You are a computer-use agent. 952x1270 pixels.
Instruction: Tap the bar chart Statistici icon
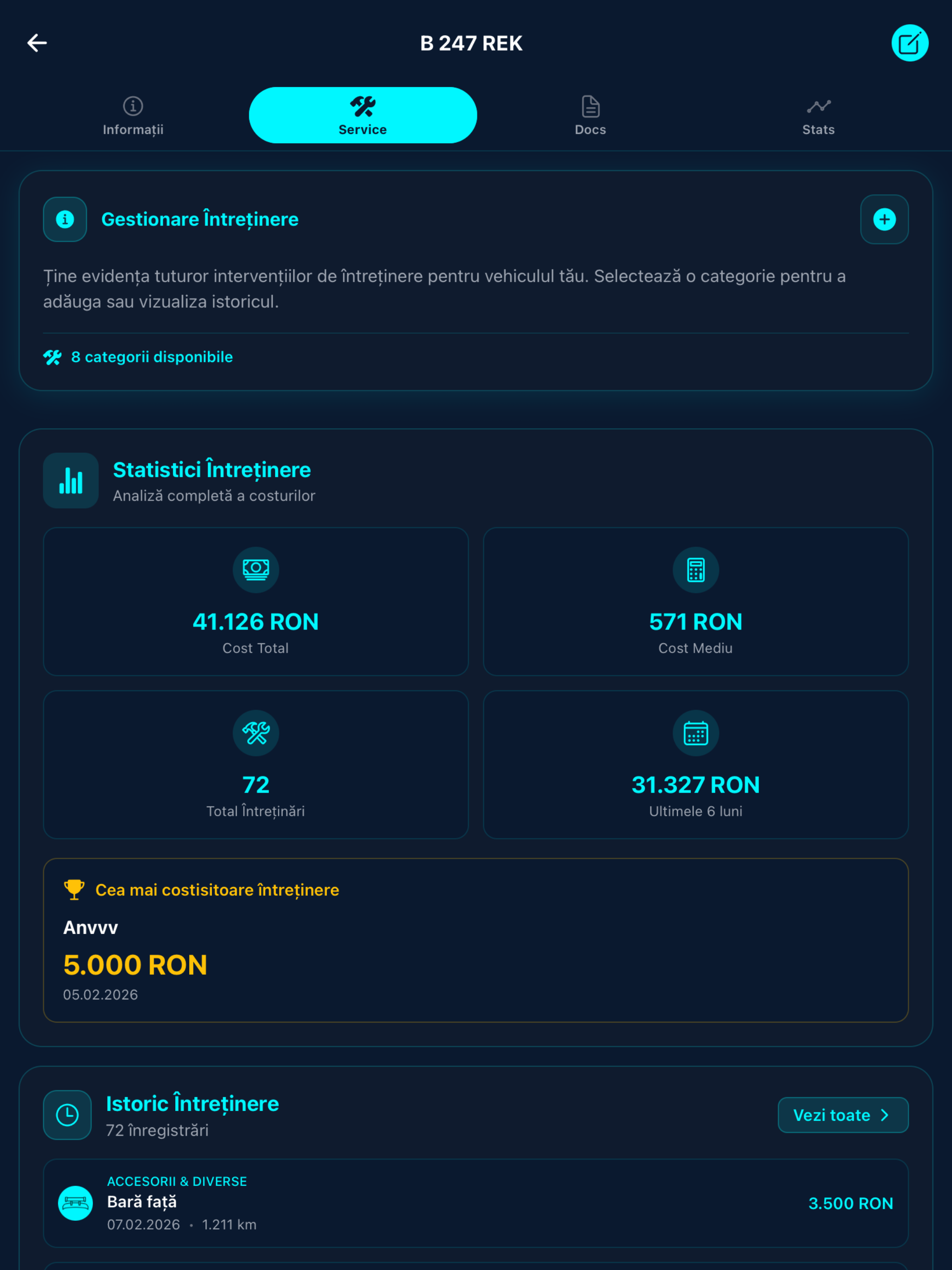pos(71,481)
